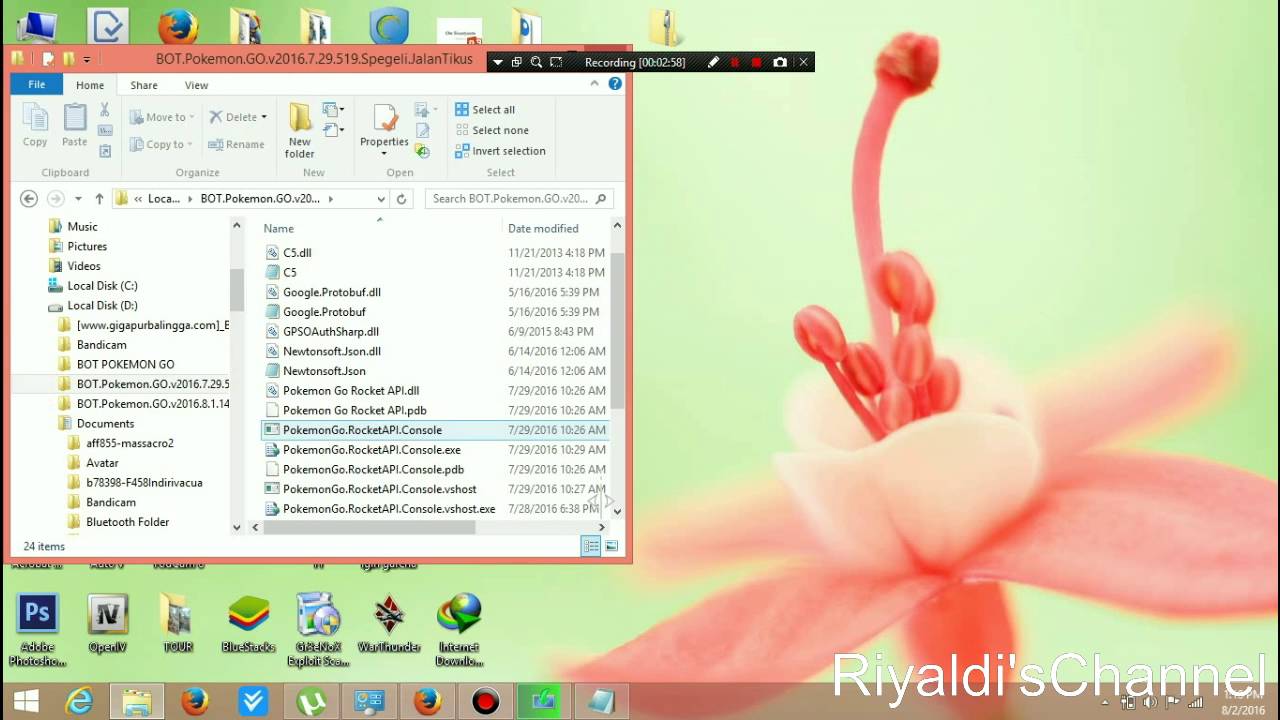Select the OpenIV desktop icon
The height and width of the screenshot is (720, 1280).
tap(107, 625)
